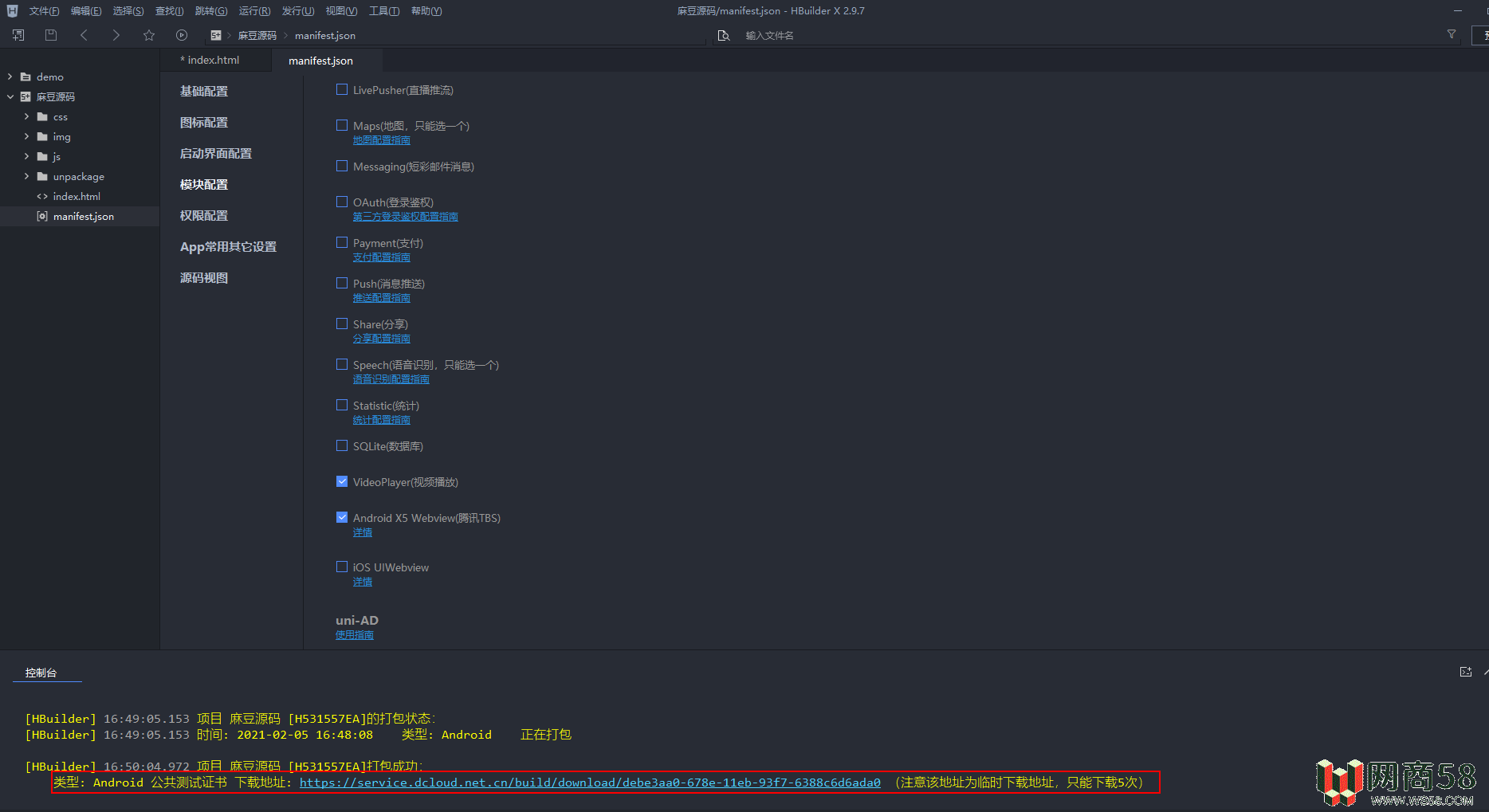Image resolution: width=1489 pixels, height=812 pixels.
Task: Open the 推送配置指南 link
Action: pyautogui.click(x=382, y=298)
